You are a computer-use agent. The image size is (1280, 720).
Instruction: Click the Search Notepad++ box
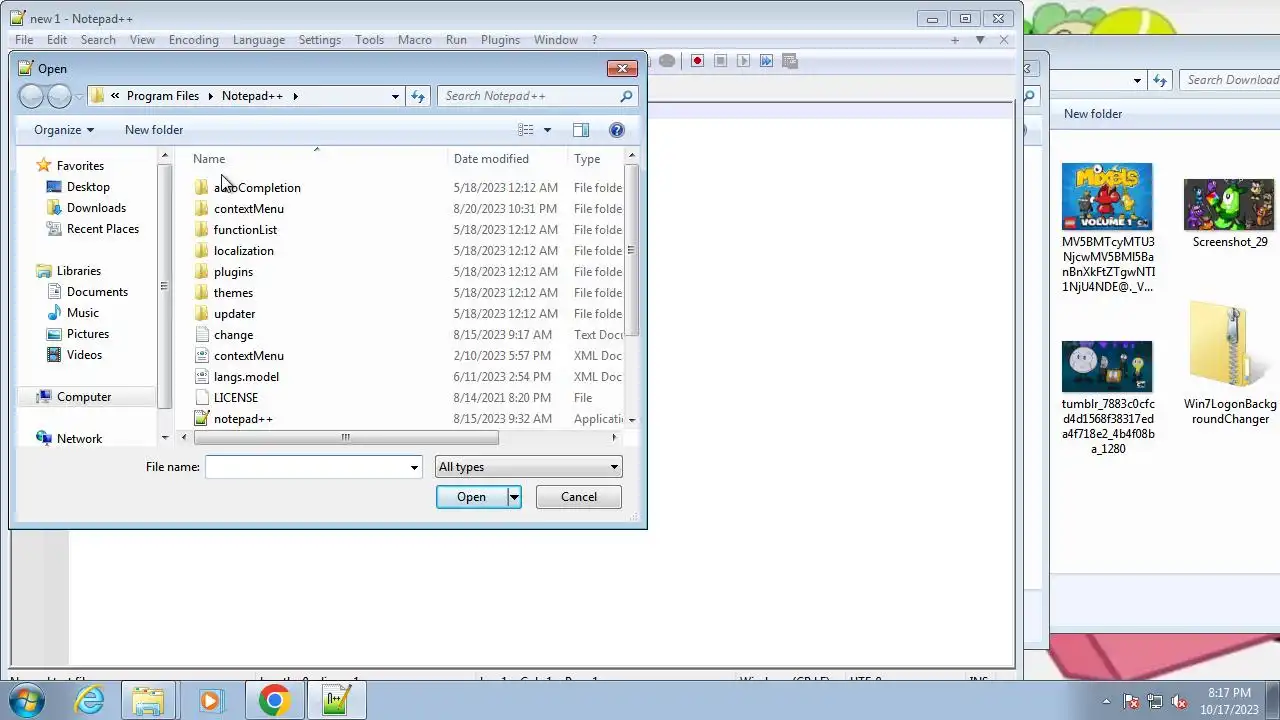(528, 96)
